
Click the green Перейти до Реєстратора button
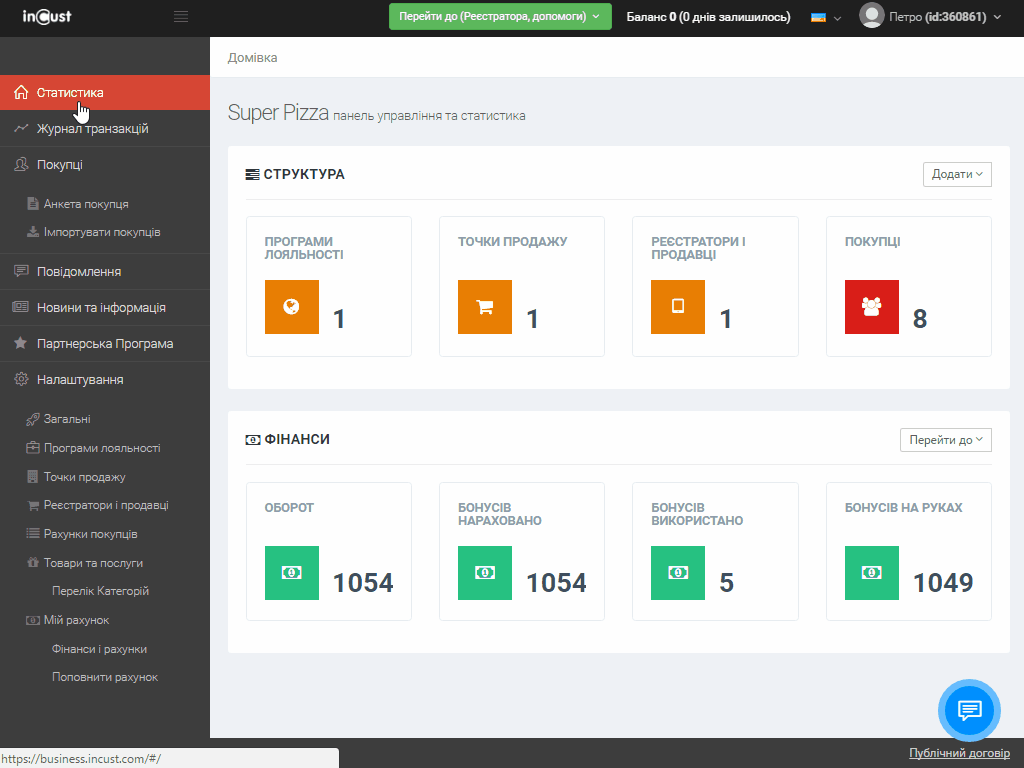tap(499, 17)
